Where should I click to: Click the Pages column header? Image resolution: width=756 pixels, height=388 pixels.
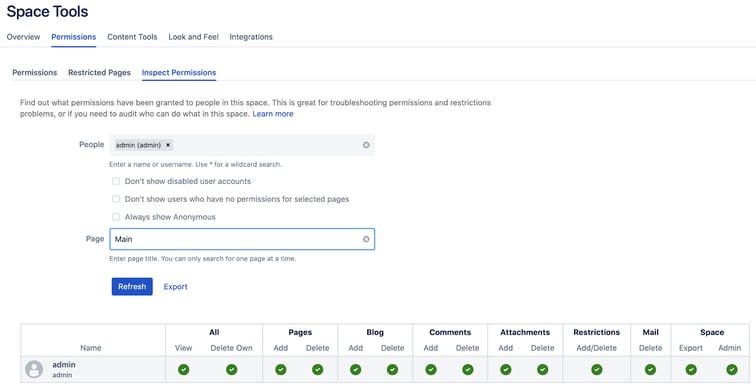(300, 333)
